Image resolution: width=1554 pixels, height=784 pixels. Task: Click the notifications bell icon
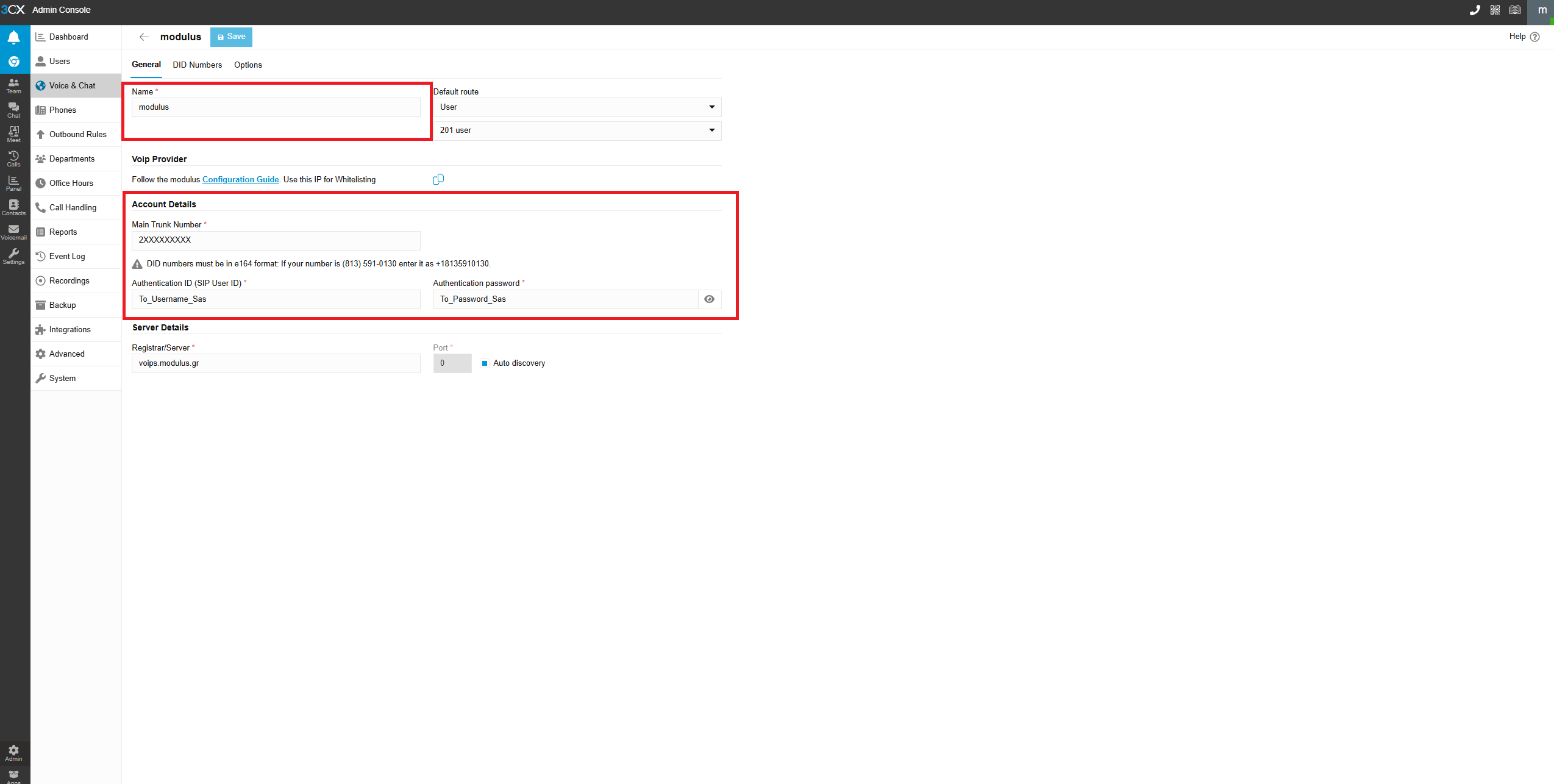(x=13, y=38)
